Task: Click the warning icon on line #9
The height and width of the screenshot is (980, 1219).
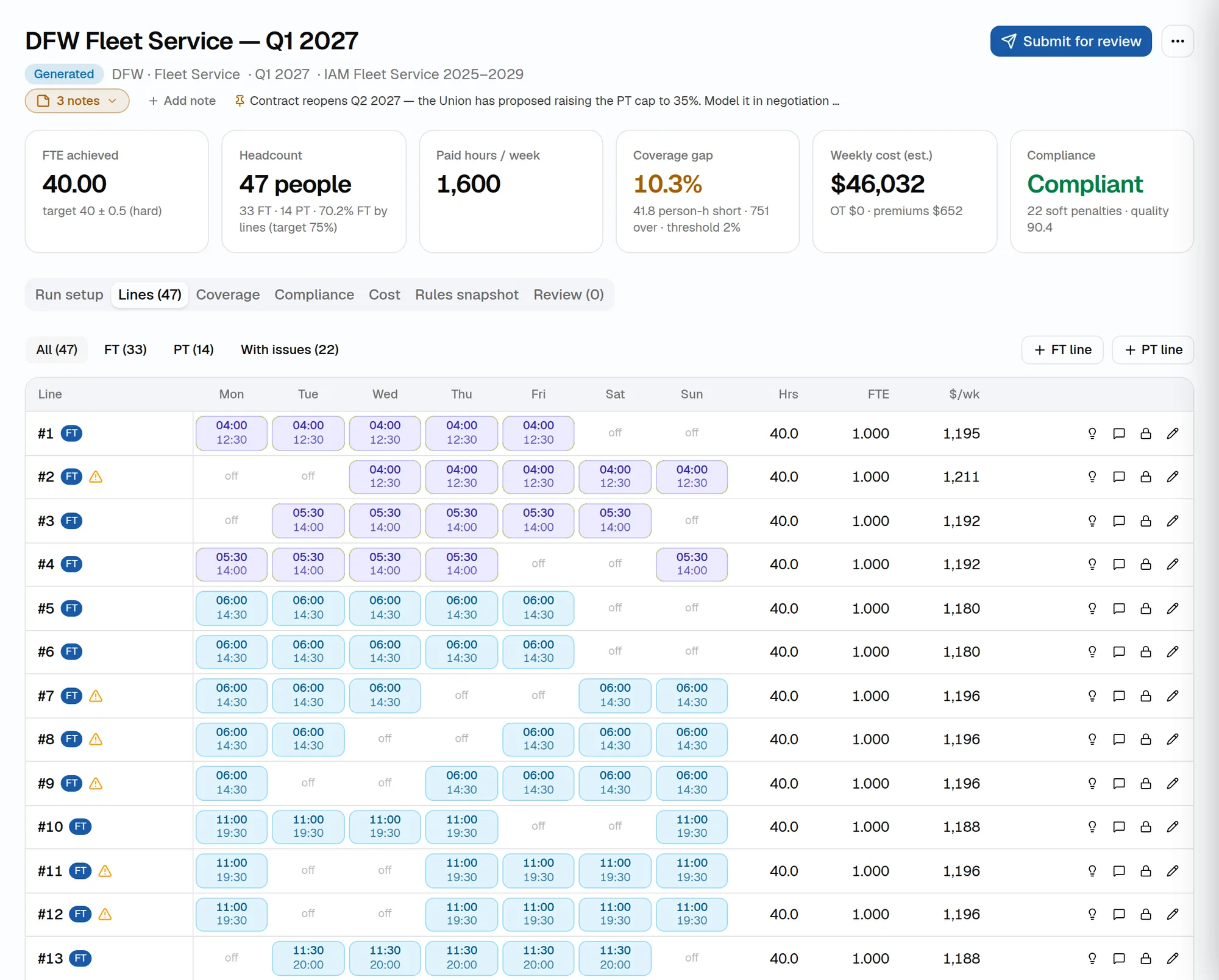Action: pos(96,783)
